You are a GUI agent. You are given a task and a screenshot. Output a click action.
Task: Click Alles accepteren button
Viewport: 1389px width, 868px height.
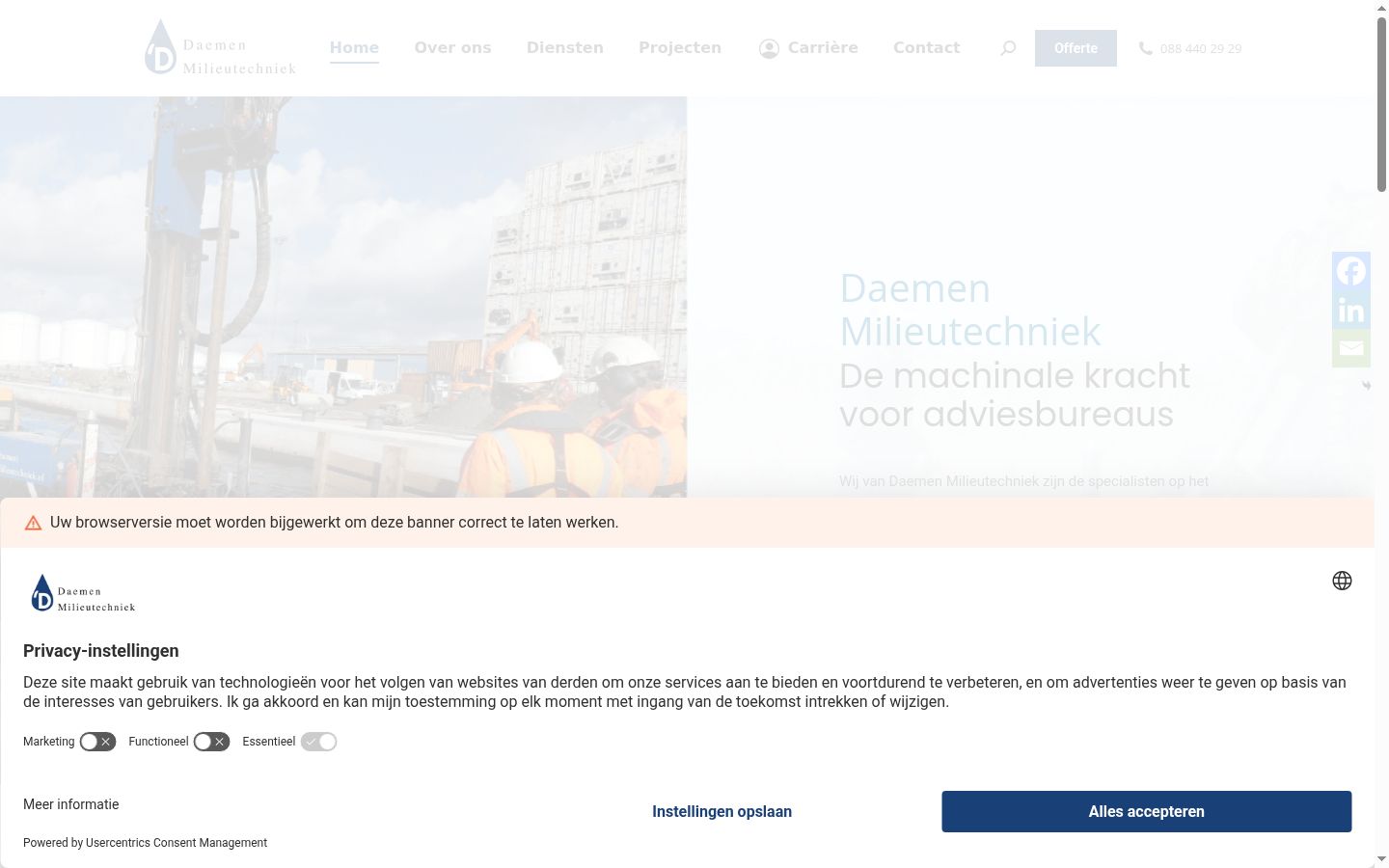[1147, 811]
